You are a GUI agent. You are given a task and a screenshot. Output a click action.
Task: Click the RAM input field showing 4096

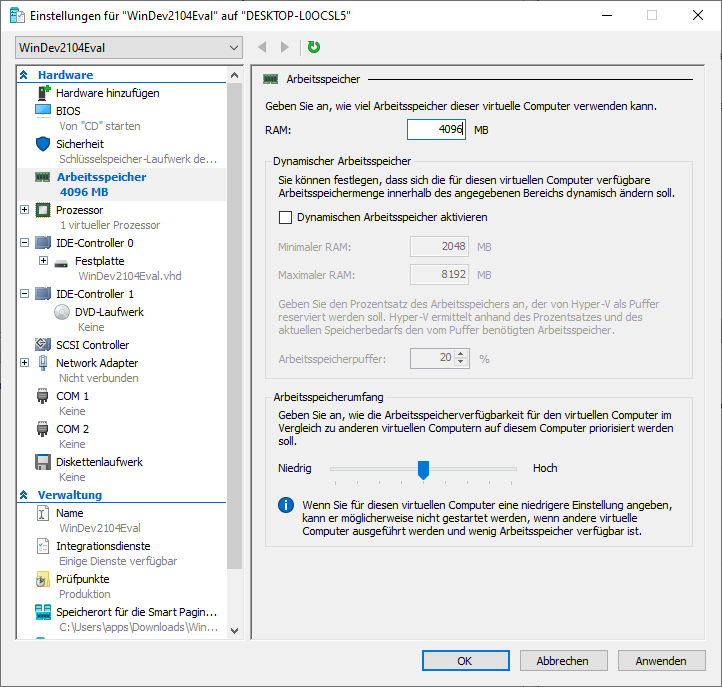tap(436, 130)
